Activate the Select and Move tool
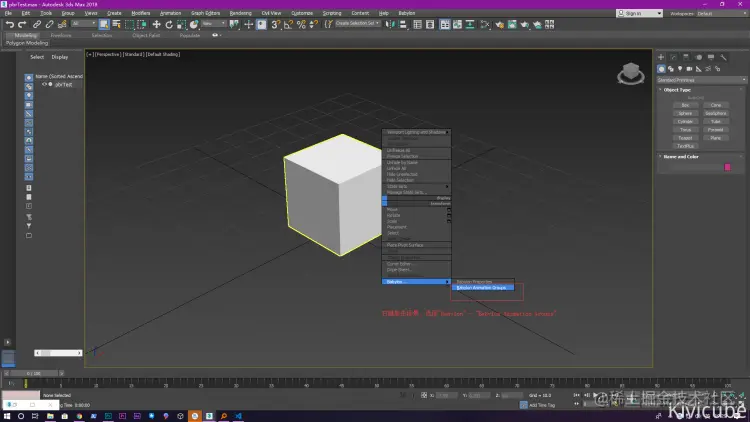This screenshot has width=750, height=422. point(156,24)
